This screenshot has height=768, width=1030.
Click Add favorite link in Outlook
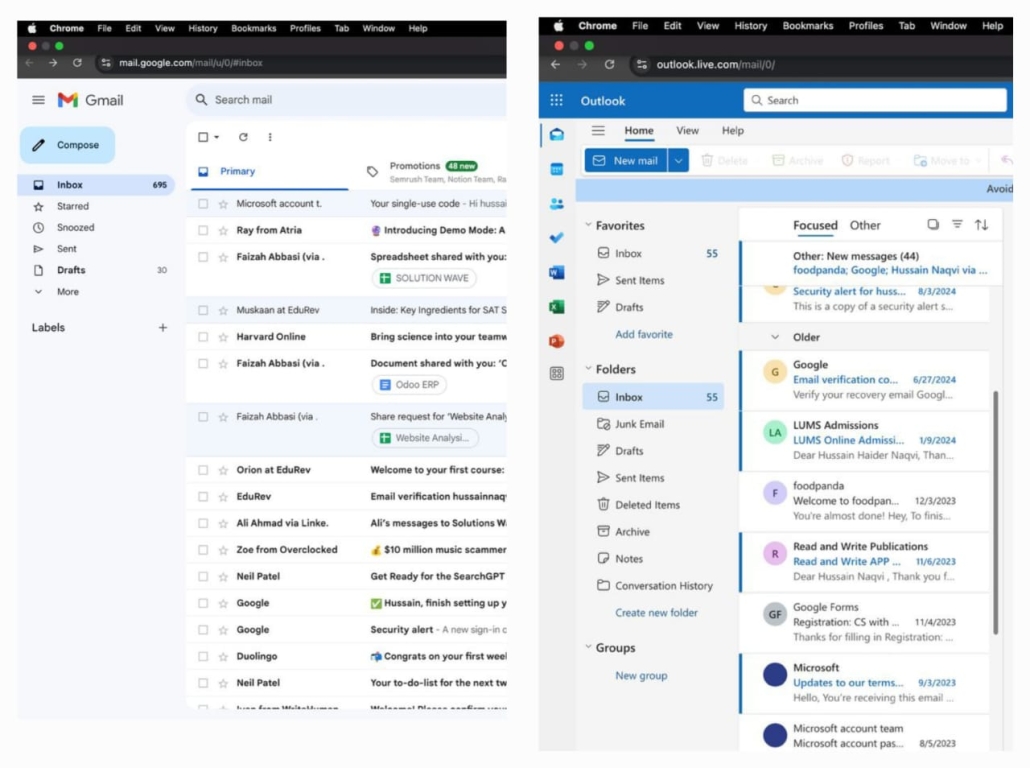(644, 334)
